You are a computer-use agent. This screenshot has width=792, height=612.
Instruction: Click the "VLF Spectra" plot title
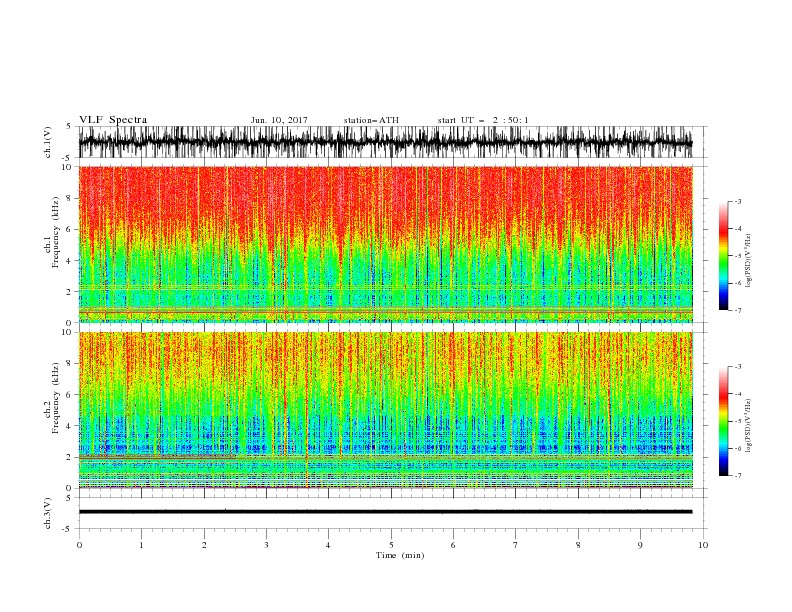(x=113, y=120)
